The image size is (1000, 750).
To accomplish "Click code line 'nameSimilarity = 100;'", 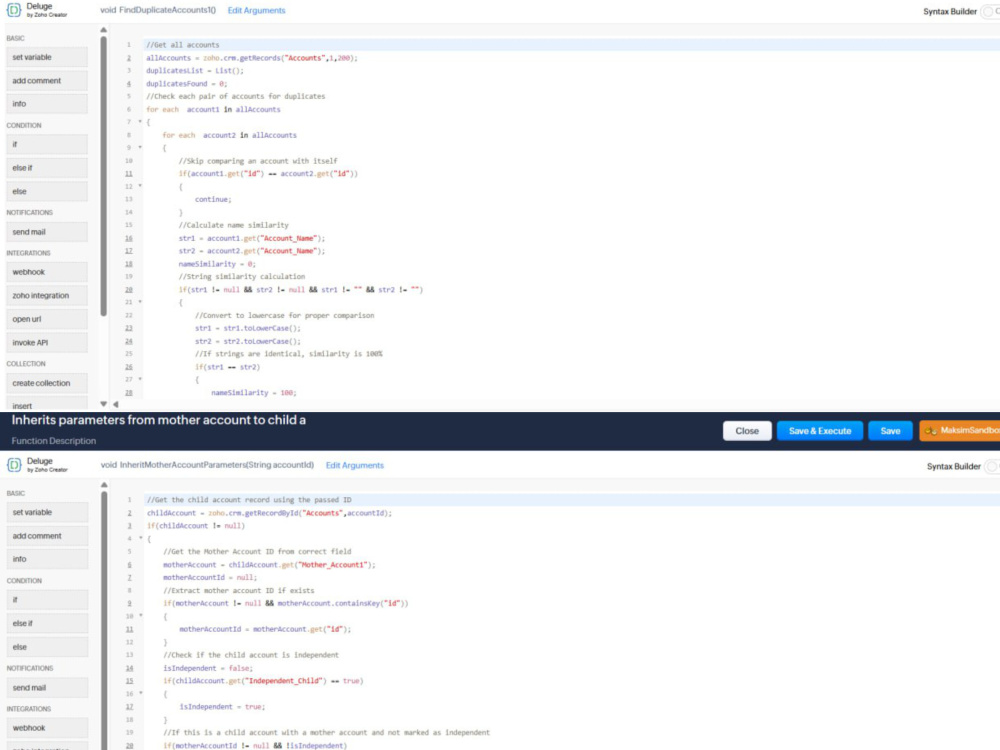I will (x=254, y=393).
